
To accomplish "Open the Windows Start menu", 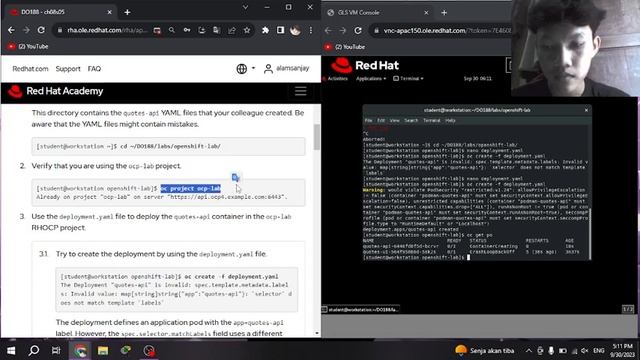I will tap(11, 351).
